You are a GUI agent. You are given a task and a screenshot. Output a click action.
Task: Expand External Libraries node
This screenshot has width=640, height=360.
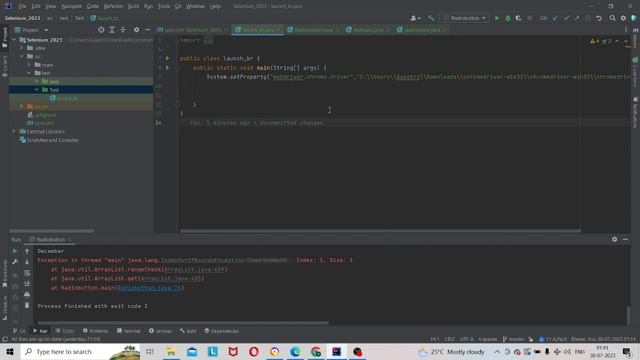[14, 131]
